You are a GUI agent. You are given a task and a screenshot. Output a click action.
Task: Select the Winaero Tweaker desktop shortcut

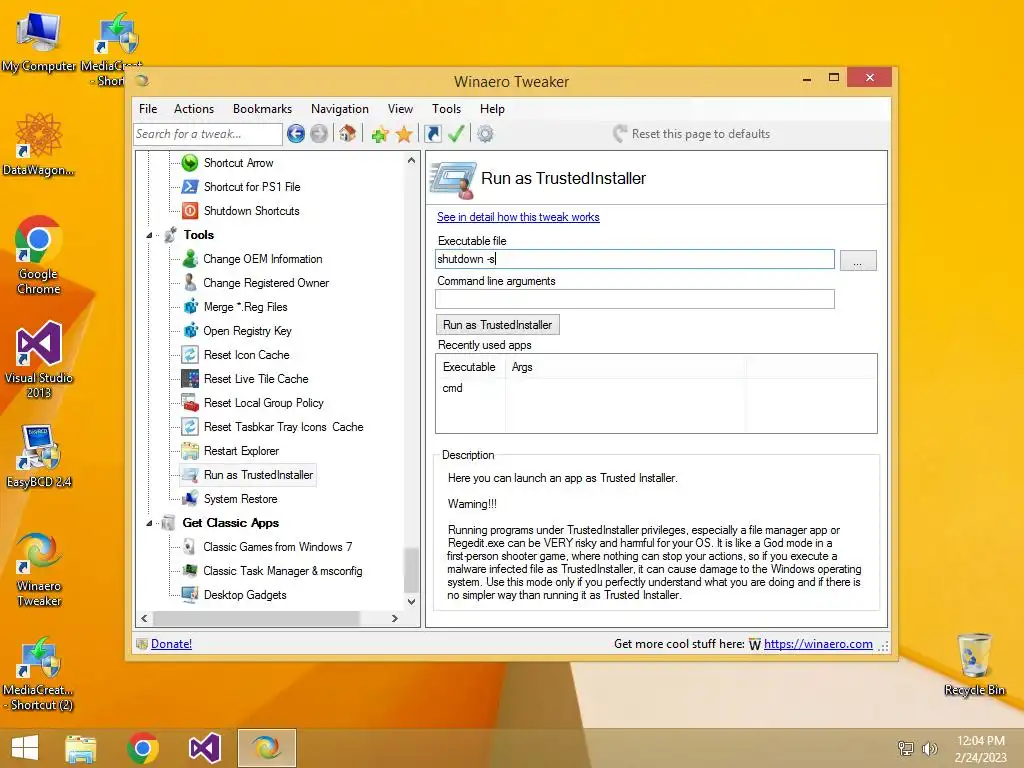click(x=39, y=569)
